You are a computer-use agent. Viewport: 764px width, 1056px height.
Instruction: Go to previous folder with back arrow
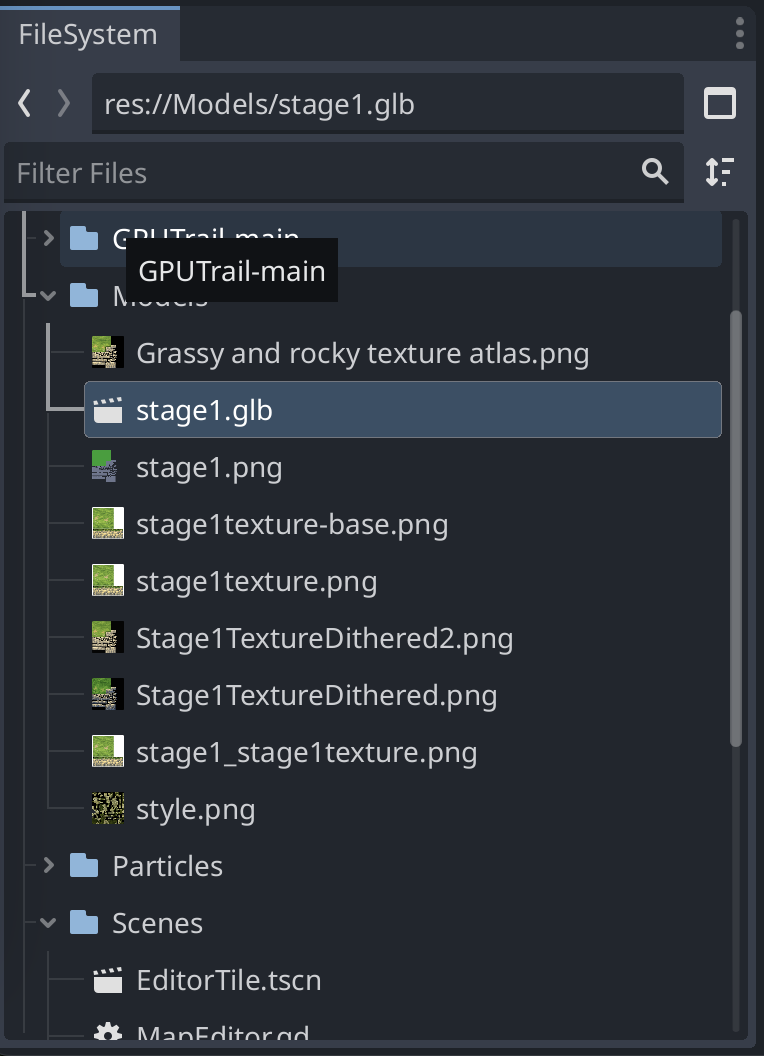pos(26,104)
